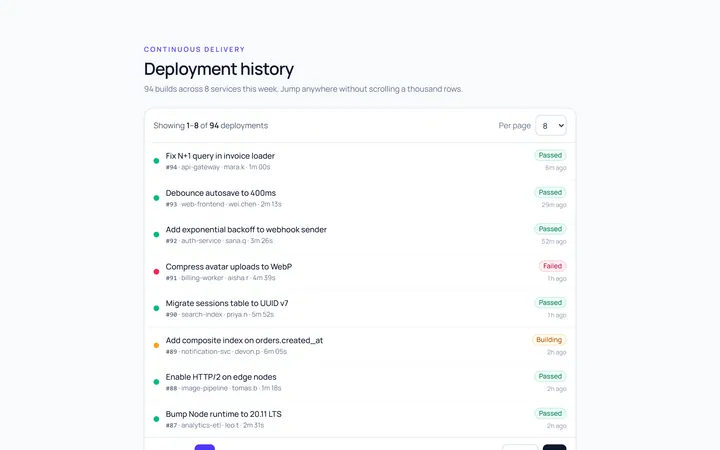This screenshot has width=720, height=450.
Task: Select metadata '#93 · web-frontend · wei.chen · 2m 13s'
Action: (x=223, y=204)
